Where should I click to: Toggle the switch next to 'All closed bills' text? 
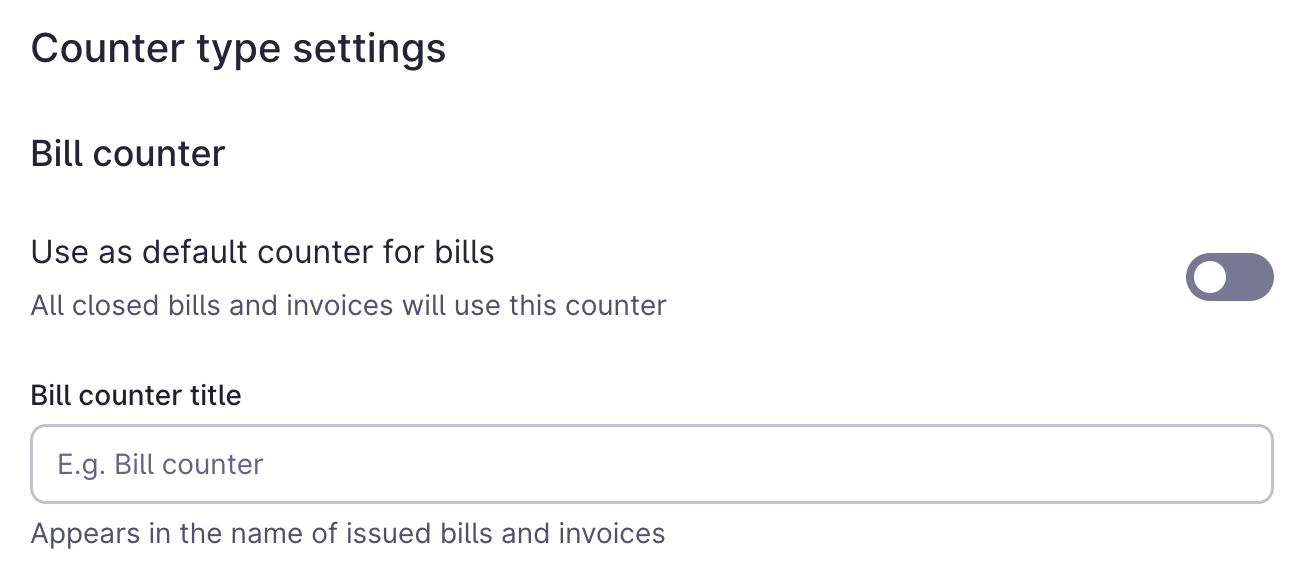(x=1230, y=277)
